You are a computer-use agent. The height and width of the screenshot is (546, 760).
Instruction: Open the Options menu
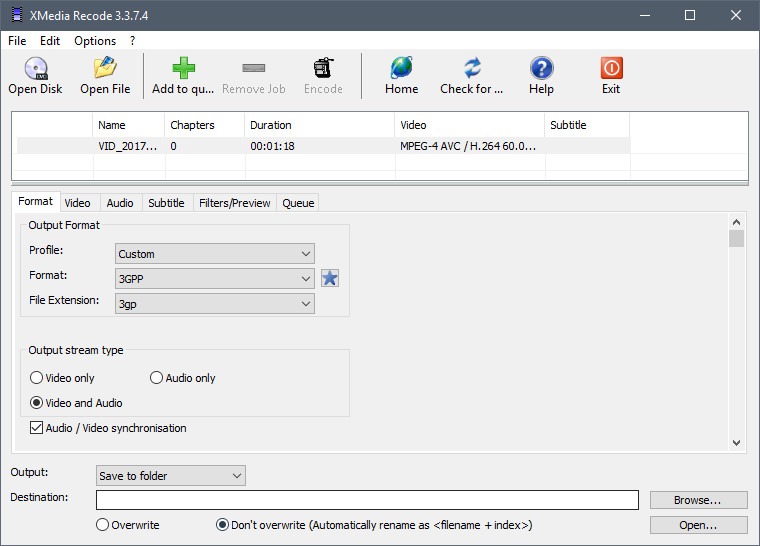point(95,41)
